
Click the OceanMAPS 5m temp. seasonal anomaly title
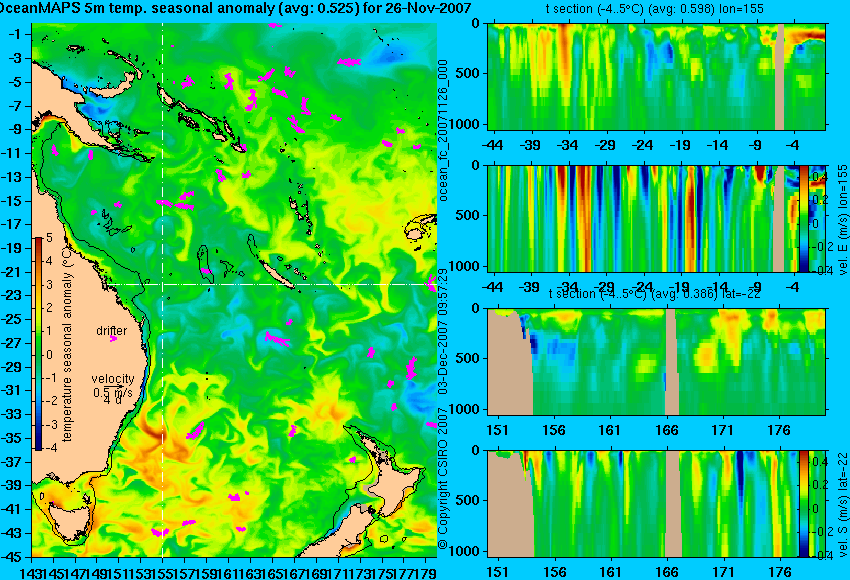click(x=235, y=8)
